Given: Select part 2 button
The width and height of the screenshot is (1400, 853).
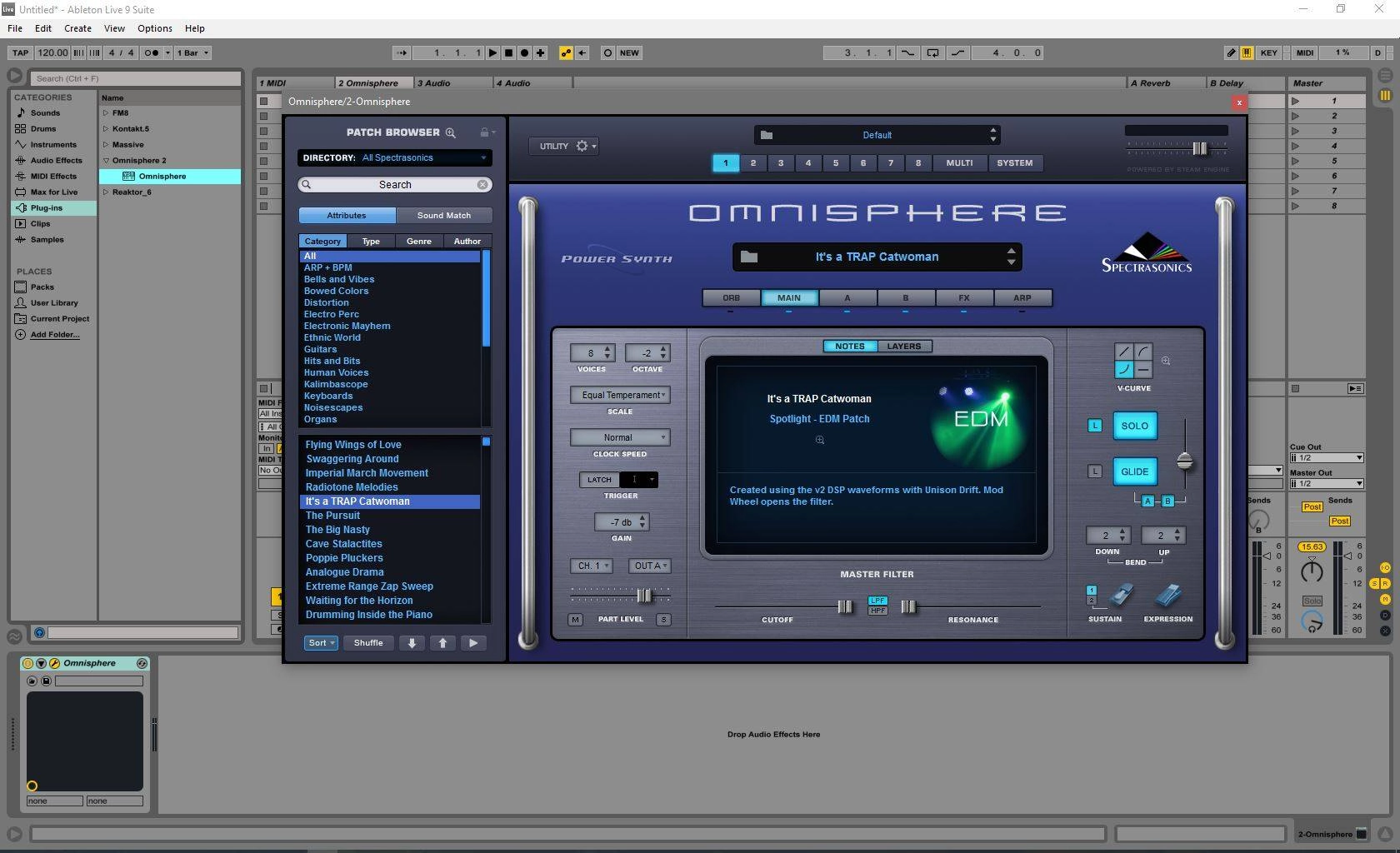Looking at the screenshot, I should click(x=753, y=162).
